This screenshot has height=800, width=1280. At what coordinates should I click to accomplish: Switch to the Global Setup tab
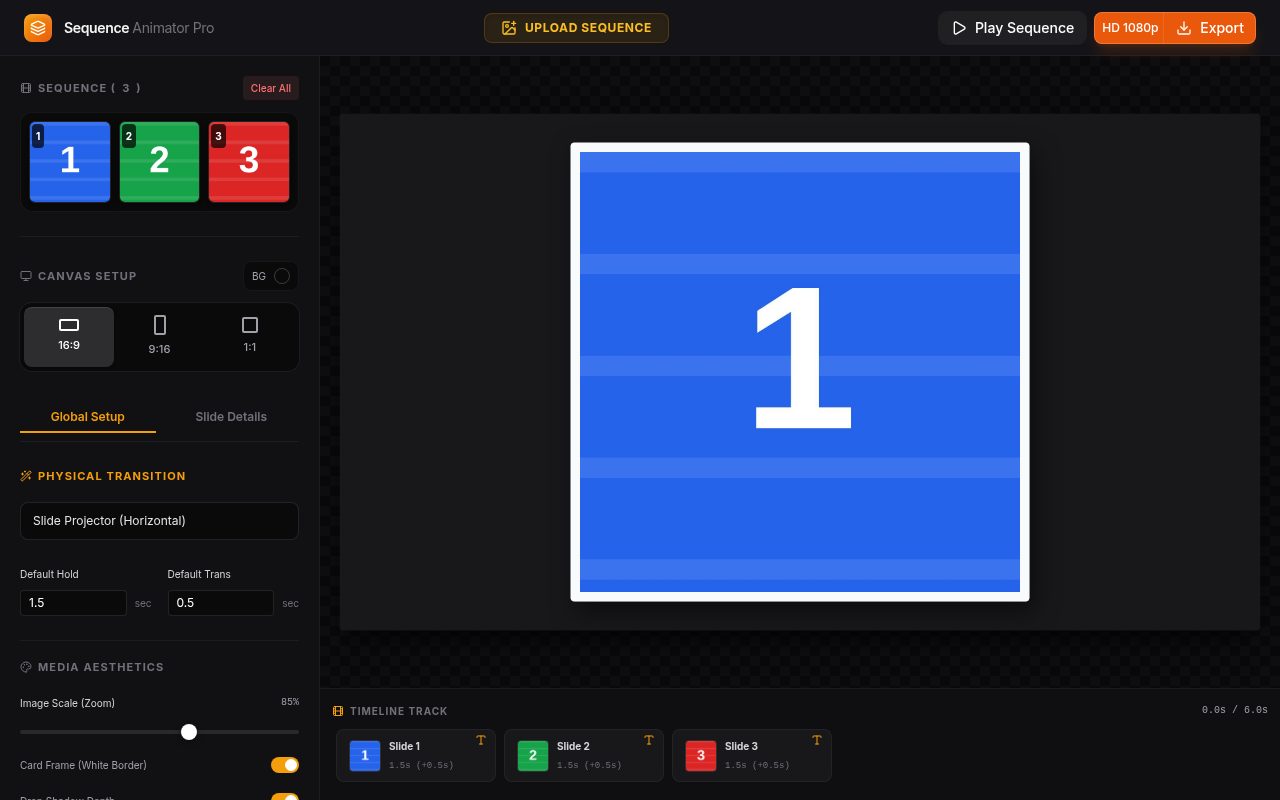click(x=88, y=417)
